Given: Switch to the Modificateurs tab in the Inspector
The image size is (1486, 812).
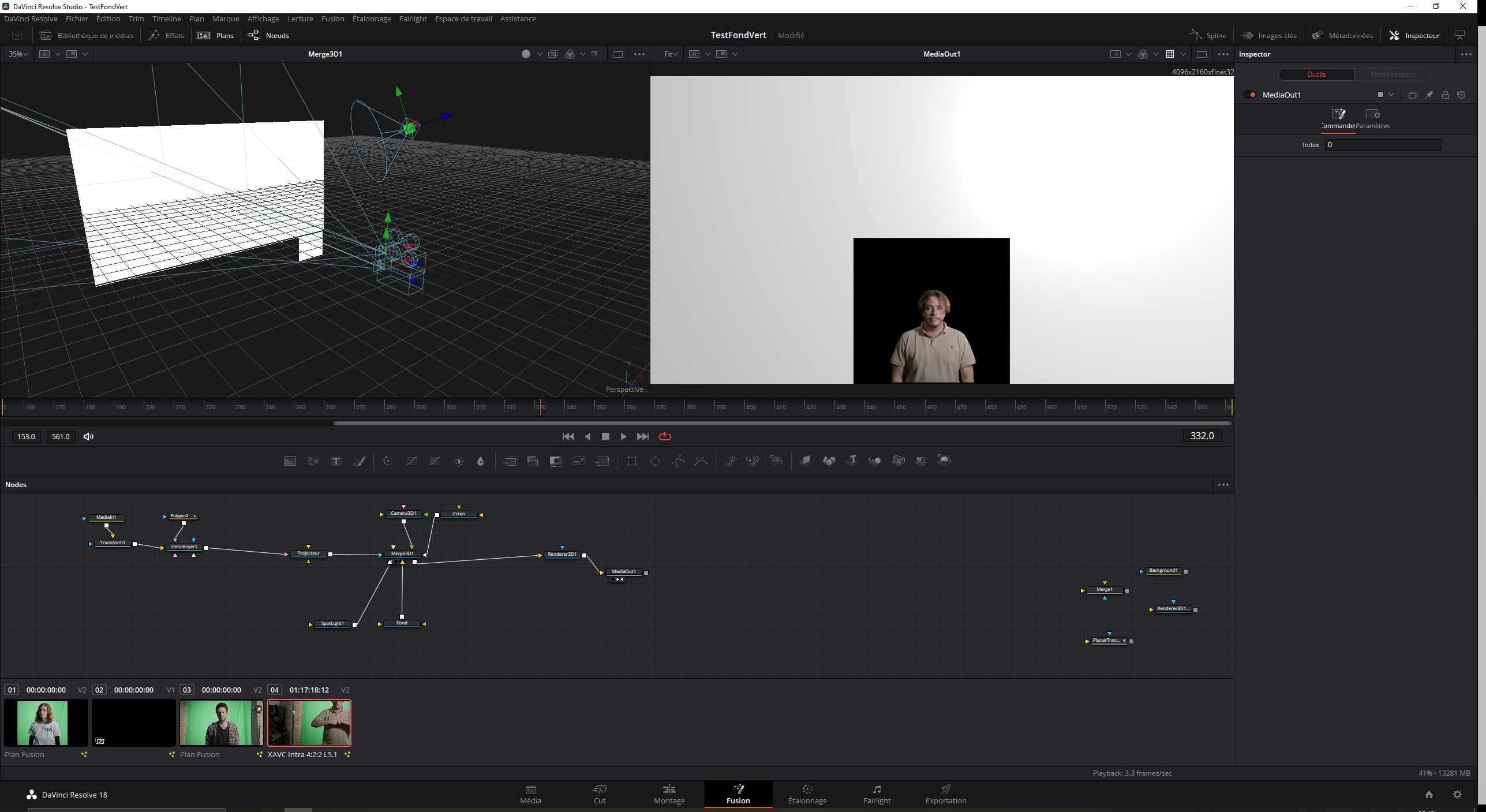Looking at the screenshot, I should pos(1392,74).
